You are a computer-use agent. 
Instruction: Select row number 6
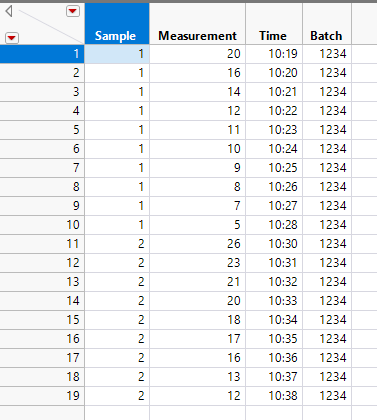coord(42,149)
